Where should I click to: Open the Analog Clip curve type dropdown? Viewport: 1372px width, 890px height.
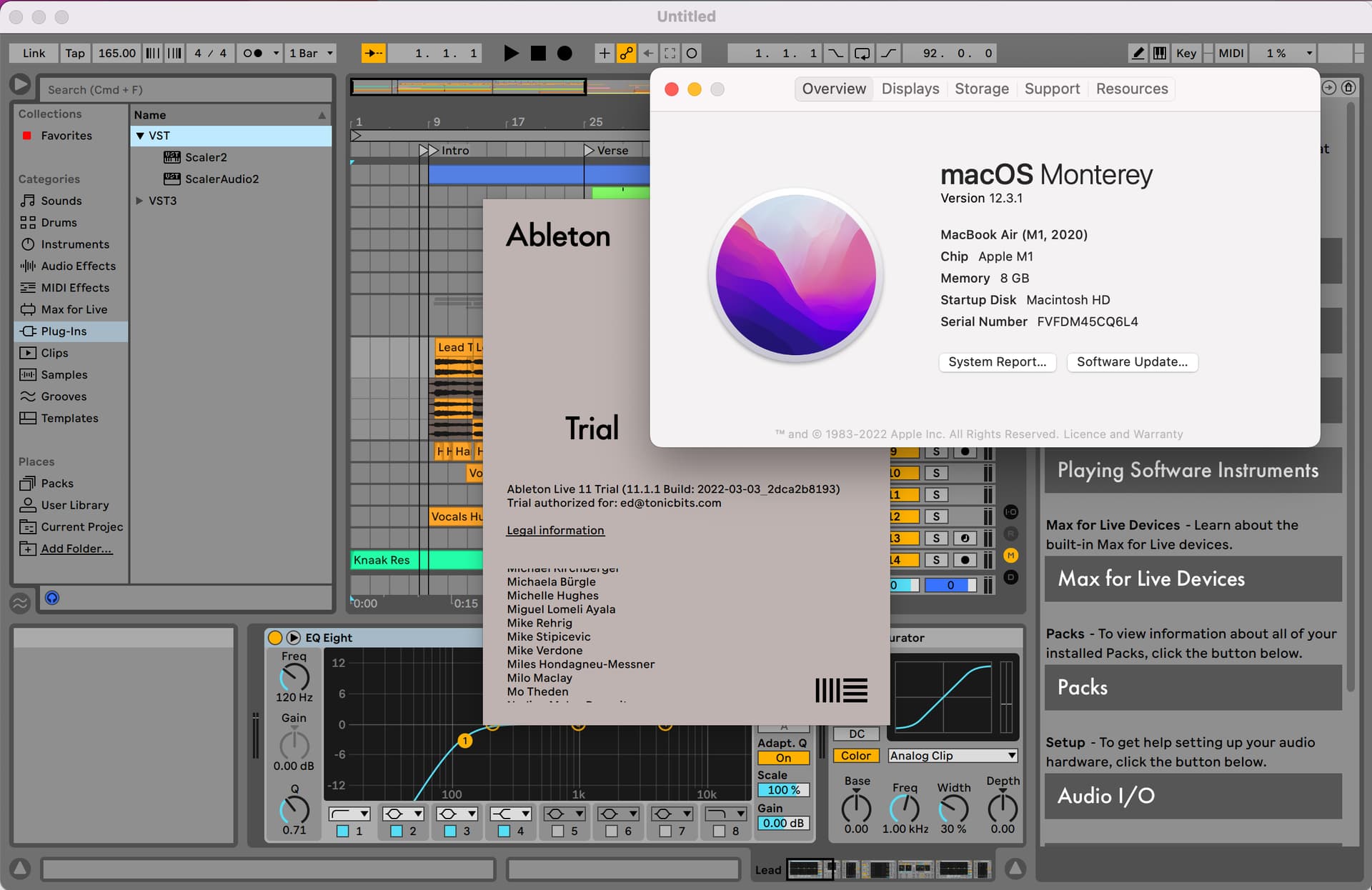(953, 755)
